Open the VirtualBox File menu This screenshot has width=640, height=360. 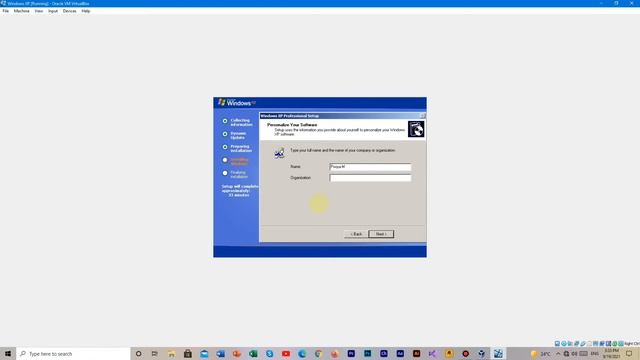pyautogui.click(x=6, y=11)
